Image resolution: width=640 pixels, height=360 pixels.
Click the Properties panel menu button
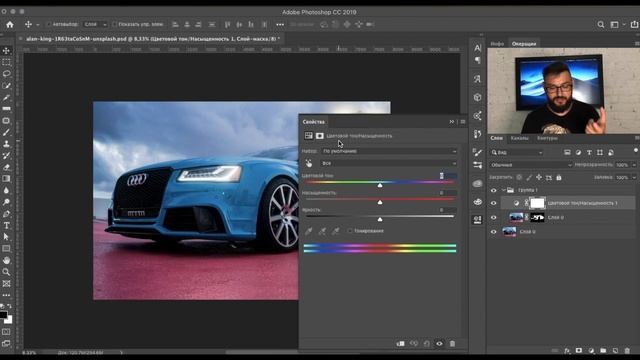(463, 122)
